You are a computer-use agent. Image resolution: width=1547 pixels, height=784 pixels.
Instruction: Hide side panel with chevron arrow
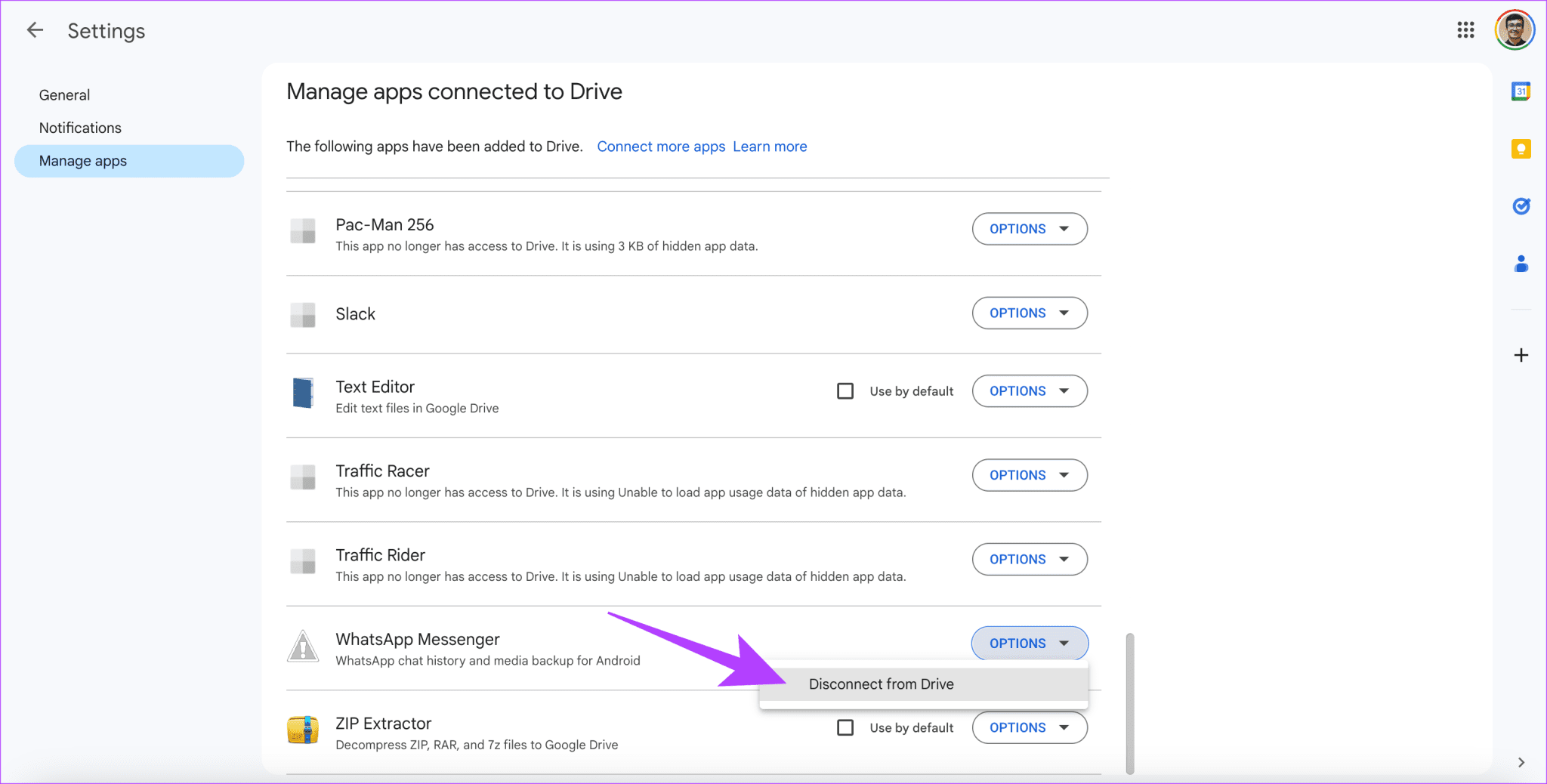(1521, 762)
